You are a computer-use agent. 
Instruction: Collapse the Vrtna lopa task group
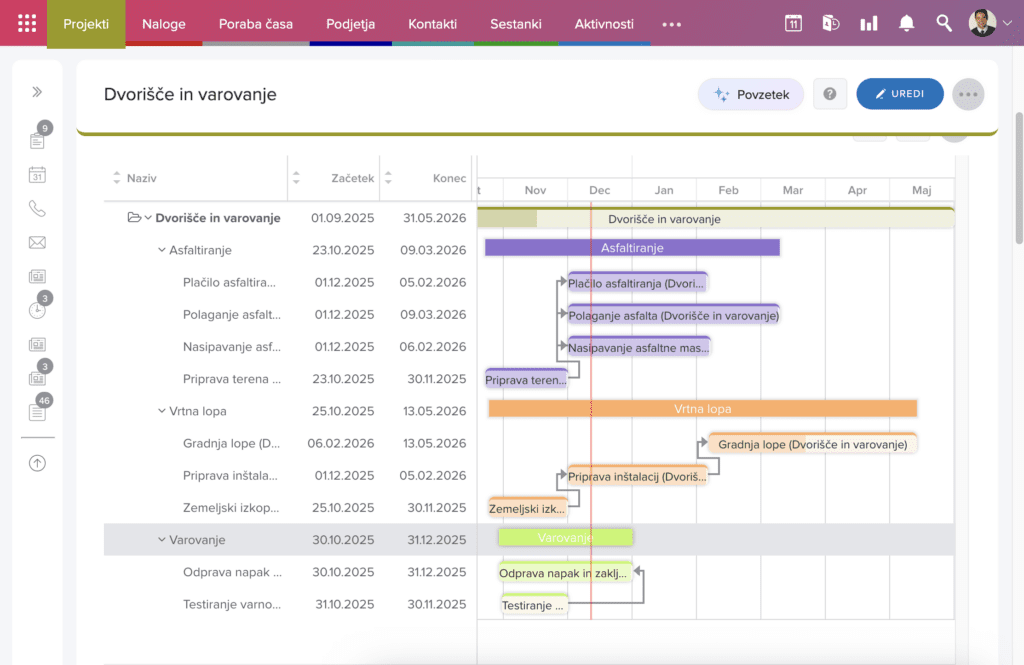click(162, 411)
